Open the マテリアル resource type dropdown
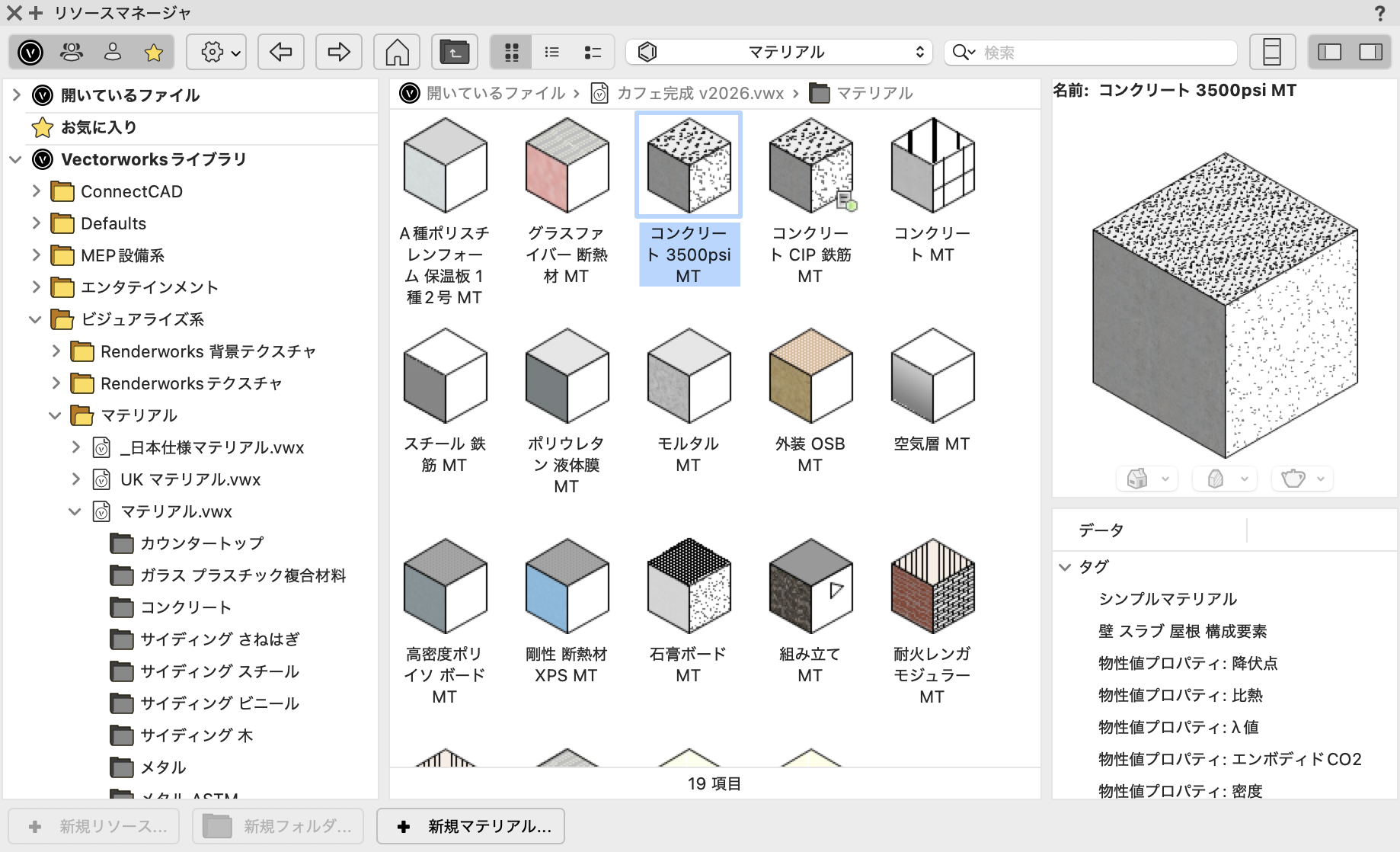This screenshot has width=1400, height=852. pyautogui.click(x=785, y=53)
